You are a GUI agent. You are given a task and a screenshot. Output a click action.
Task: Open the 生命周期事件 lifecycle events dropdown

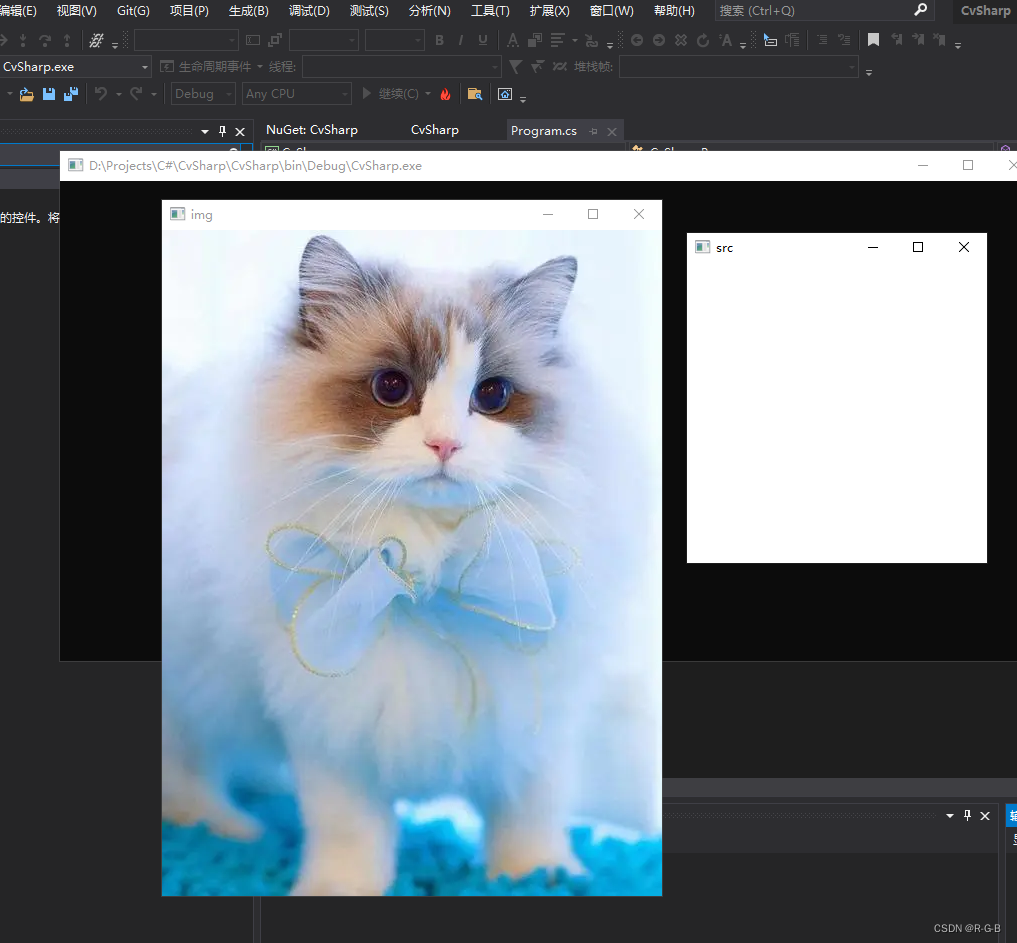click(x=211, y=67)
